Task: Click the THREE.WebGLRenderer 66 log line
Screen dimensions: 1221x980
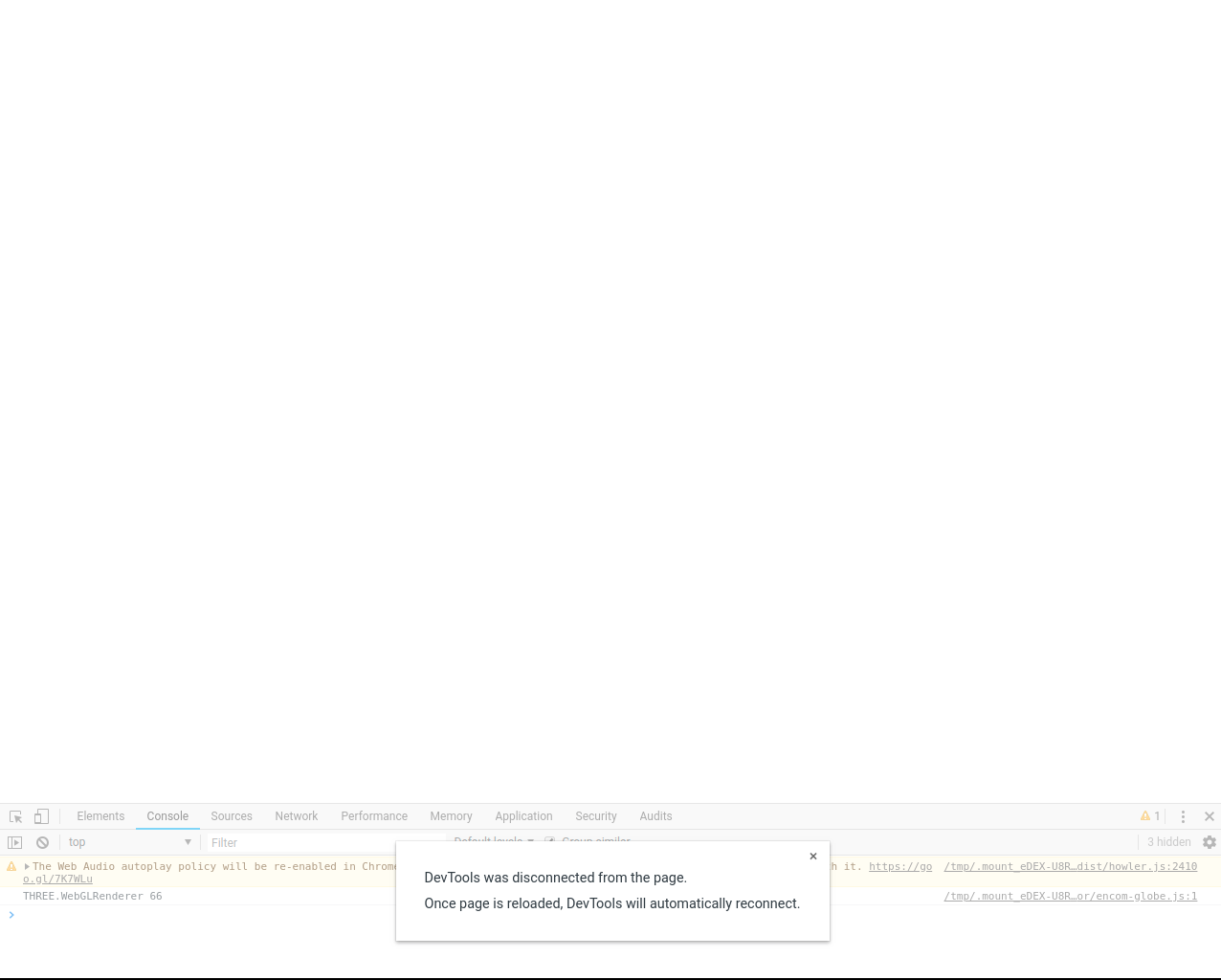Action: tap(93, 896)
